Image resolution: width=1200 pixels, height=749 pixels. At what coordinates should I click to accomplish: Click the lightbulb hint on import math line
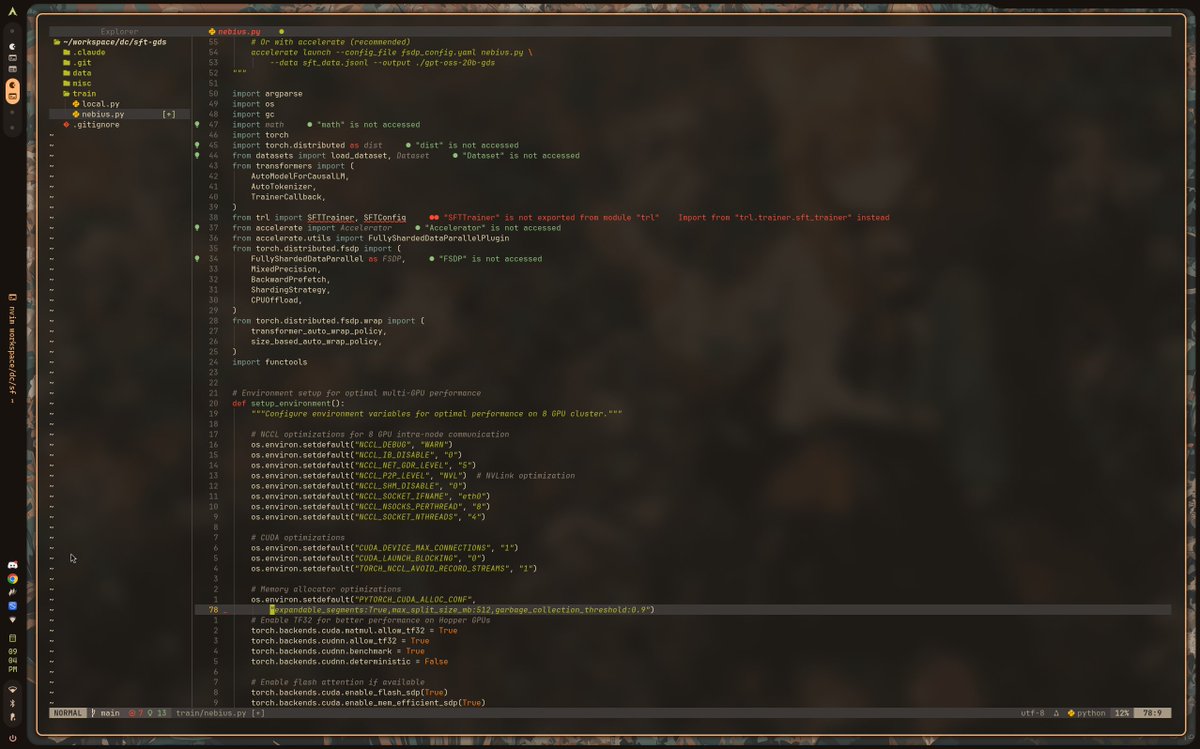click(198, 125)
